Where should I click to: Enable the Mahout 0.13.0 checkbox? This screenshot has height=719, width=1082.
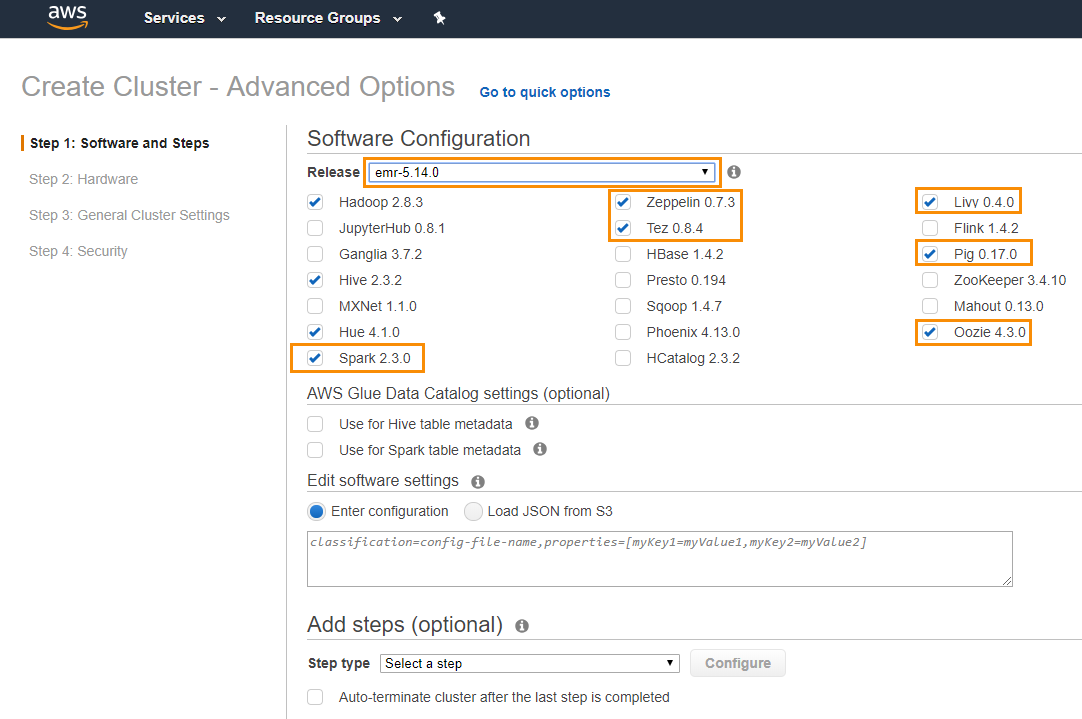click(x=930, y=306)
